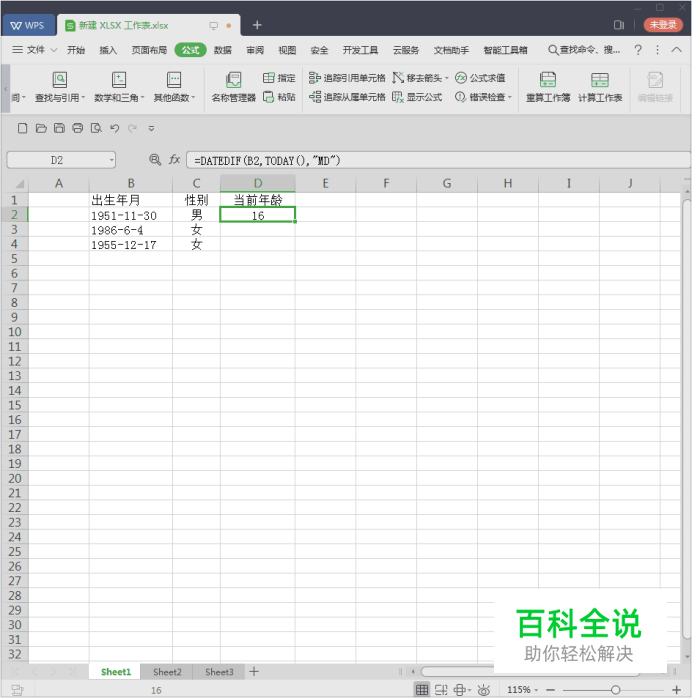Toggle Show Formulas mode
Viewport: 692px width, 698px height.
[x=417, y=97]
